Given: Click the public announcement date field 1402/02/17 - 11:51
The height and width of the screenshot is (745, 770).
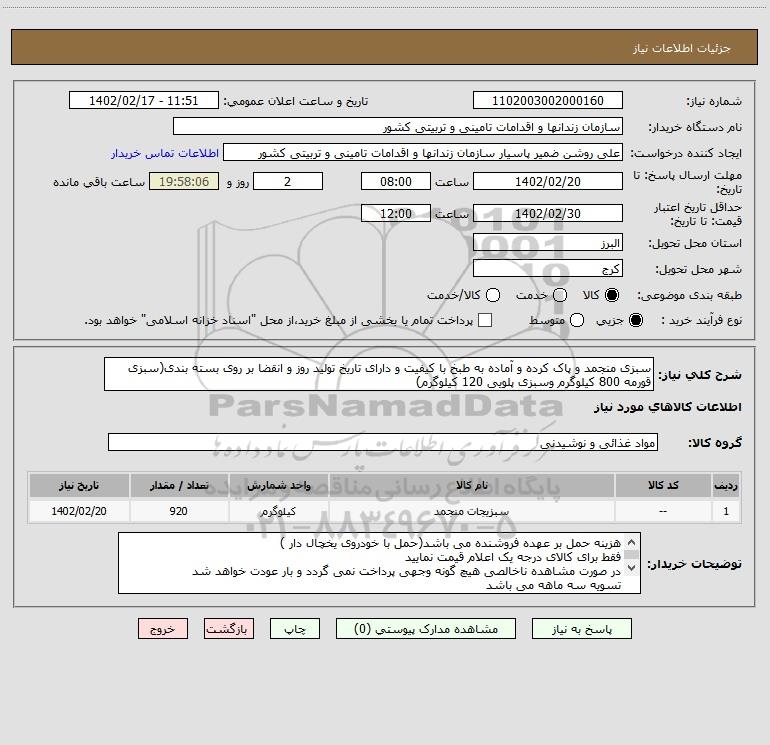Looking at the screenshot, I should click(144, 100).
